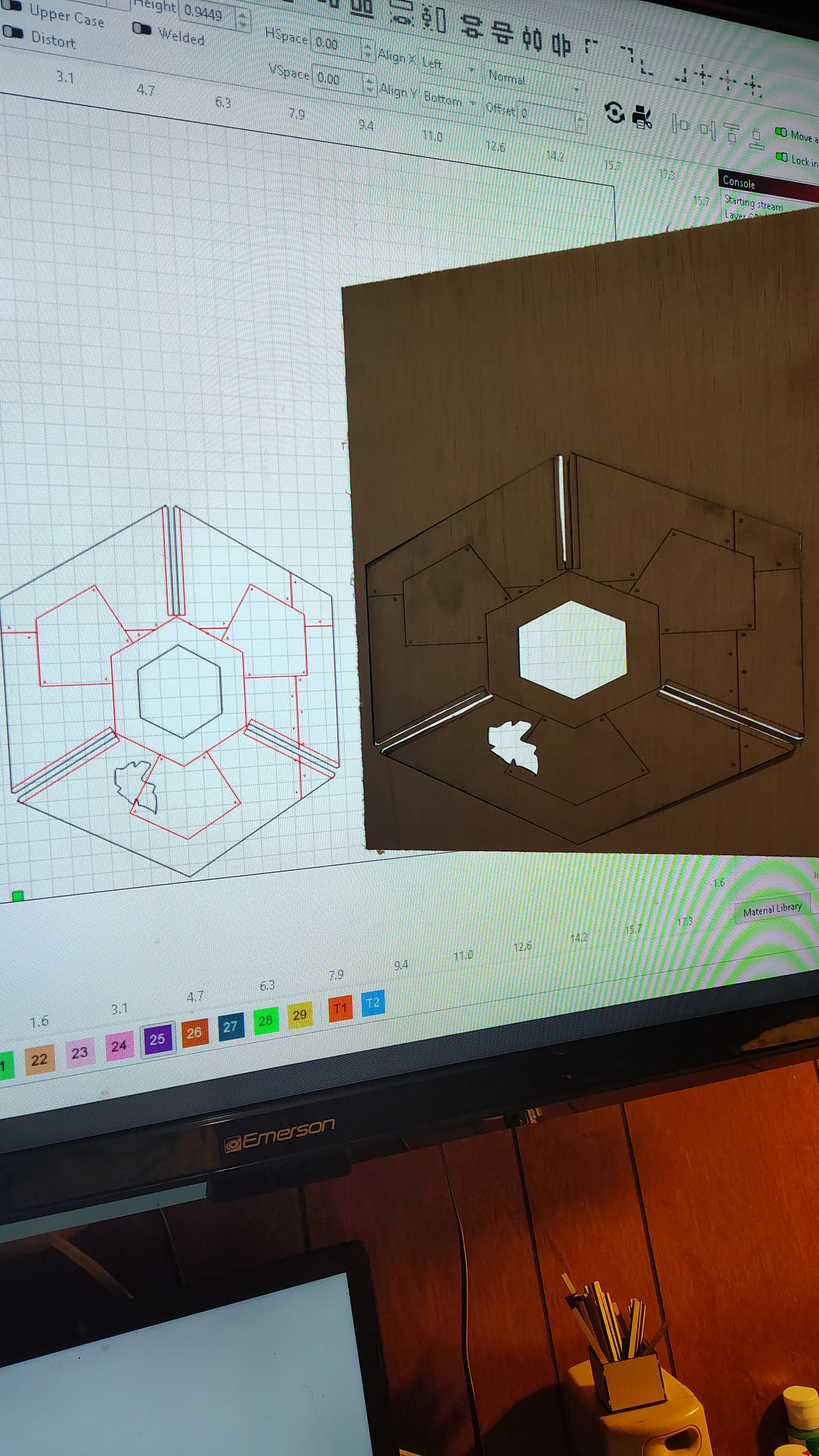This screenshot has height=1456, width=819.
Task: Switch to the Material Library tab
Action: (x=772, y=909)
